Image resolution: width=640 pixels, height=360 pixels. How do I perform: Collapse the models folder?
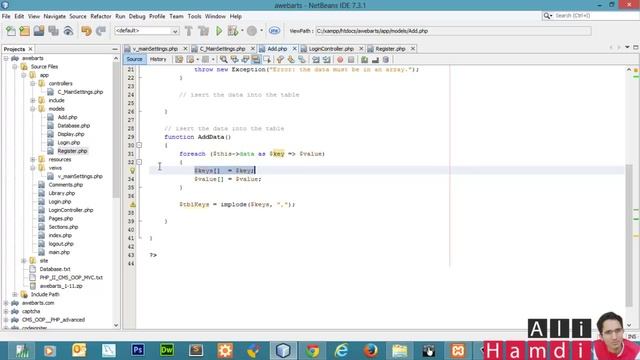click(x=33, y=109)
